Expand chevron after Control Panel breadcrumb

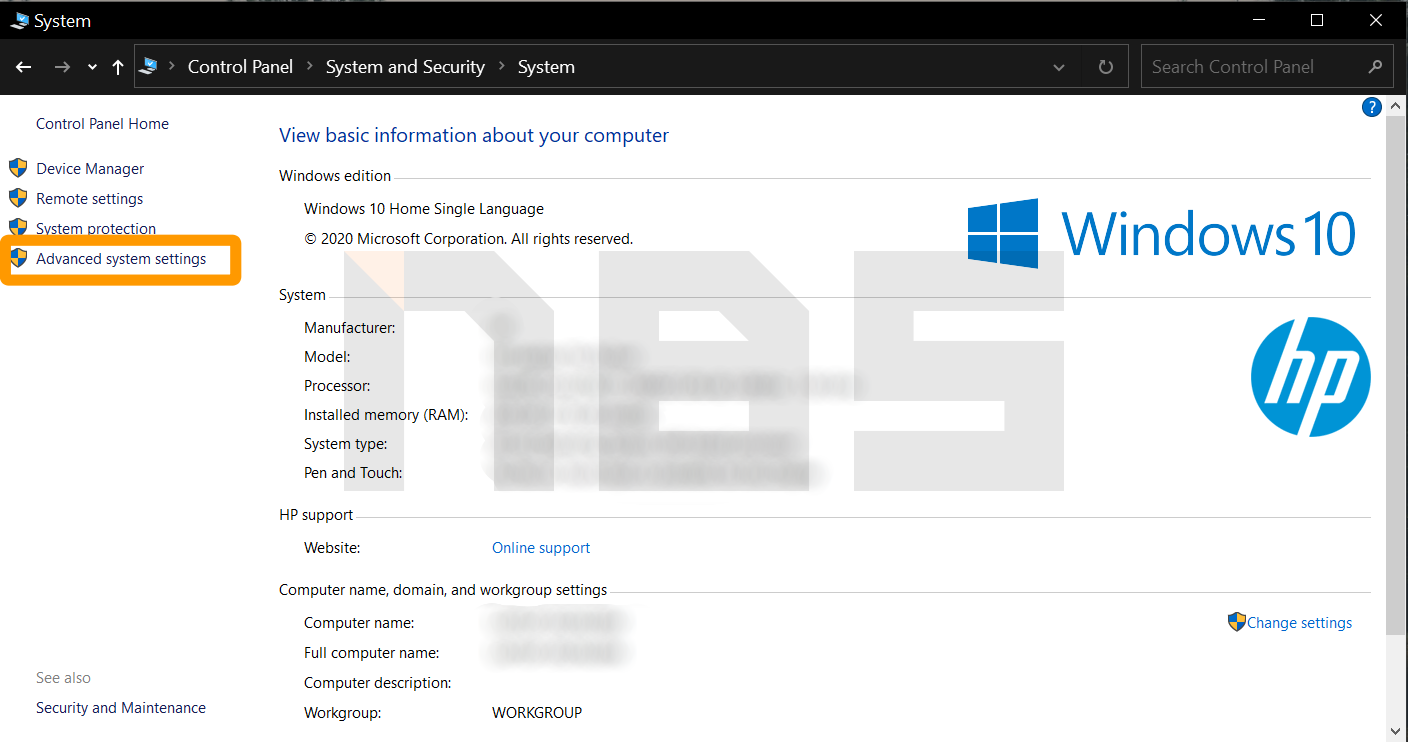309,67
